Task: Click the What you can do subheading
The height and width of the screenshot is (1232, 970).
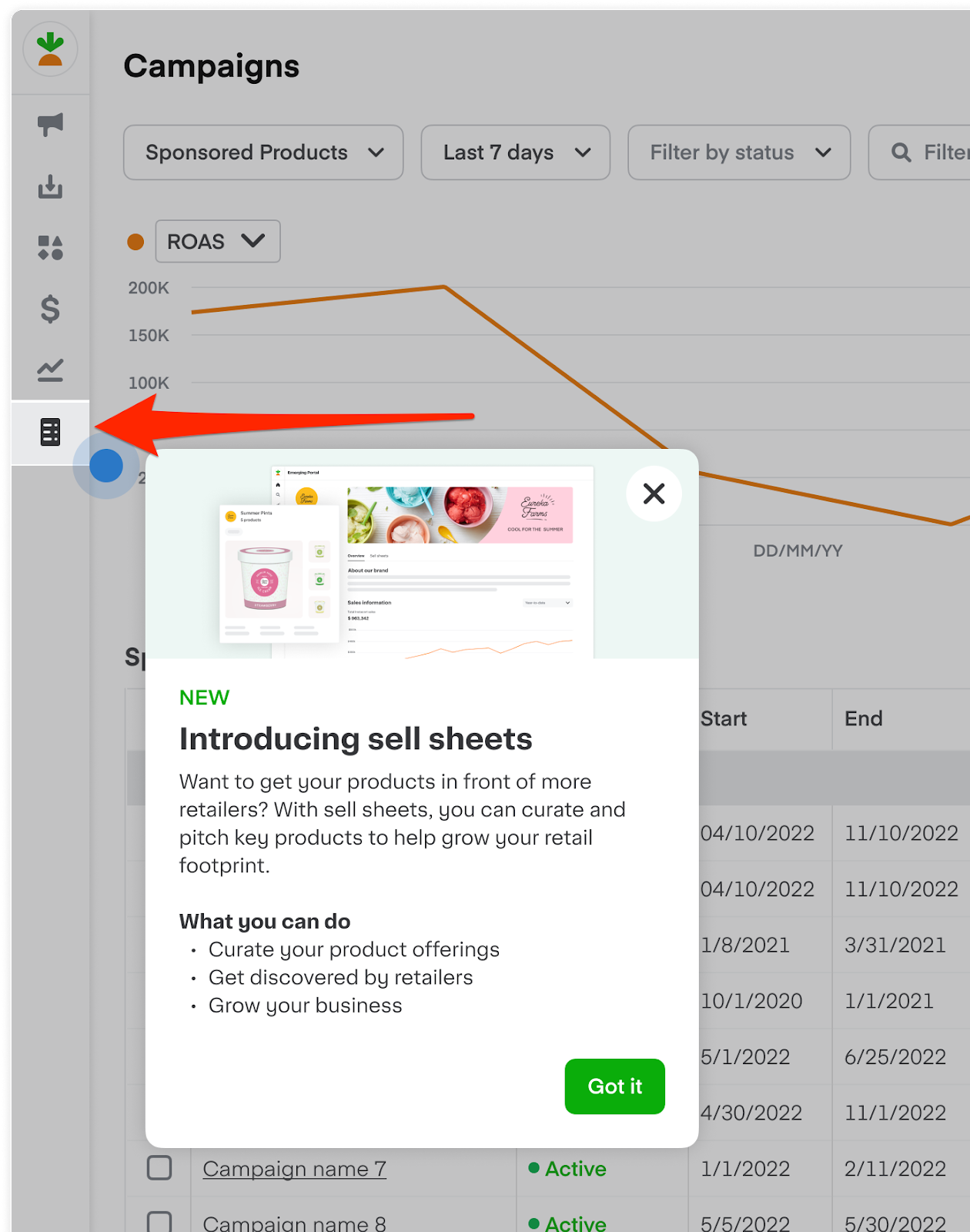Action: point(265,922)
